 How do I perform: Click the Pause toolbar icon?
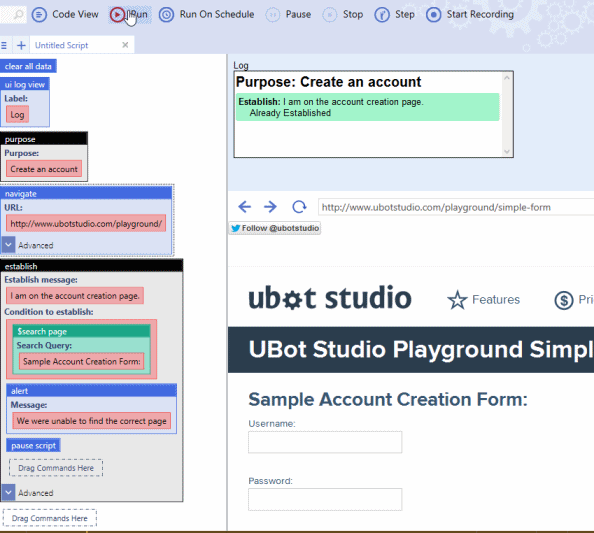(272, 15)
